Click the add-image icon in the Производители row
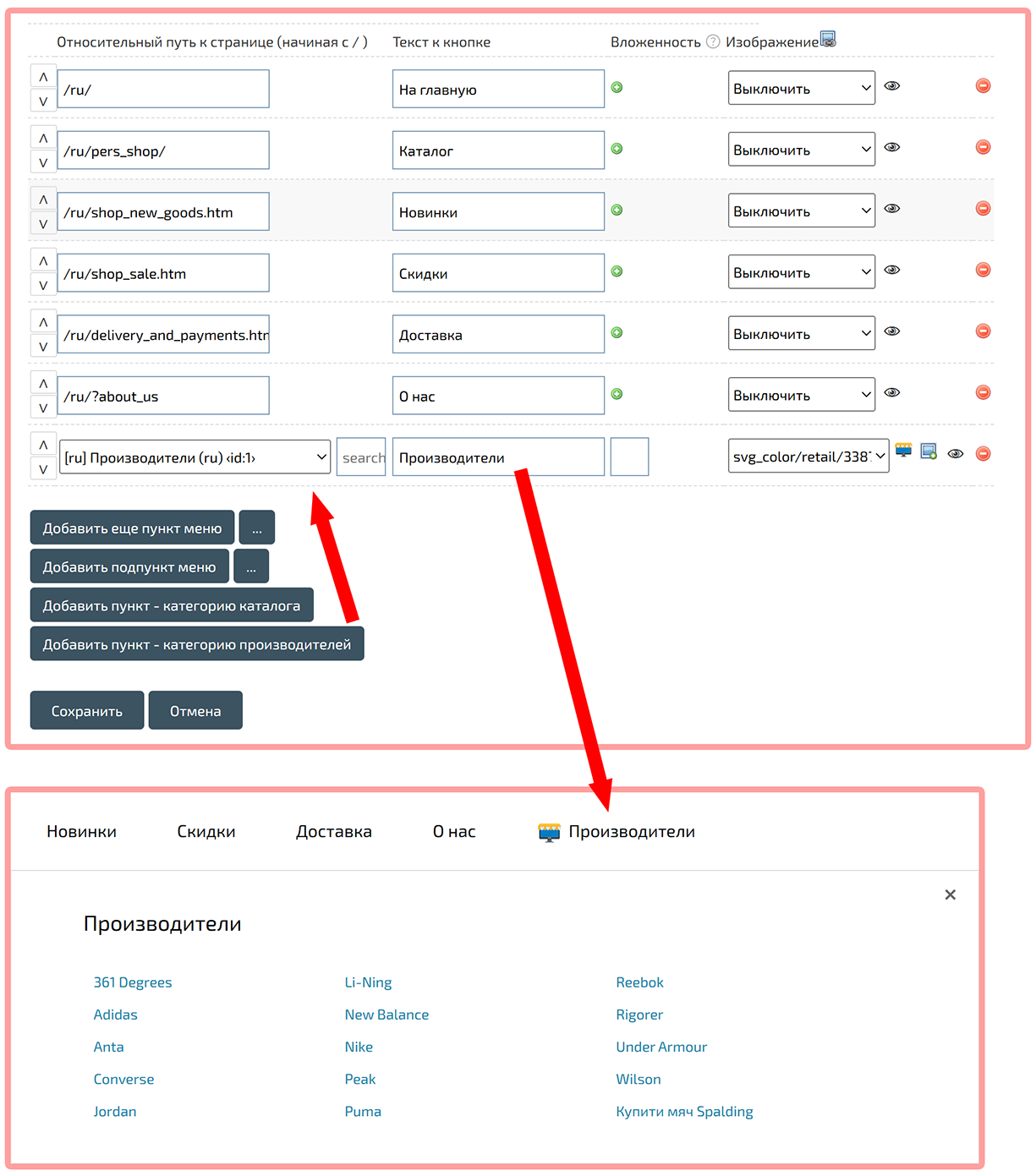 pos(929,452)
